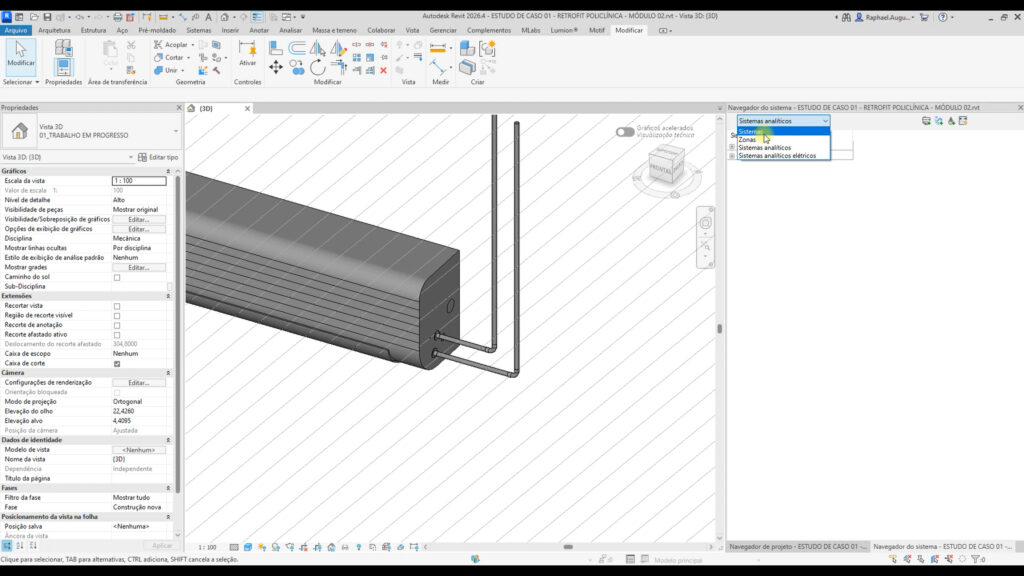Screen dimensions: 1024x576
Task: Open the Arquivo menu
Action: point(16,30)
